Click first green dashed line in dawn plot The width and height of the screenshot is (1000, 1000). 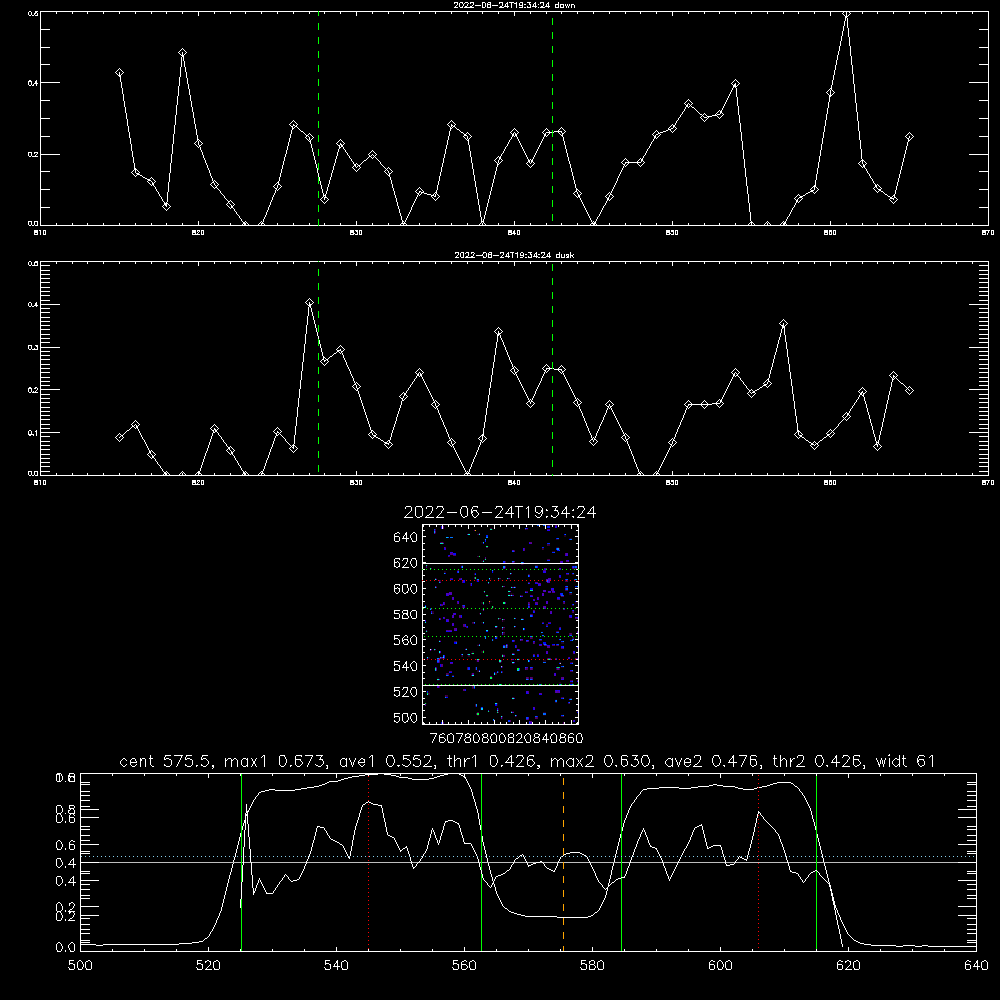pyautogui.click(x=318, y=118)
